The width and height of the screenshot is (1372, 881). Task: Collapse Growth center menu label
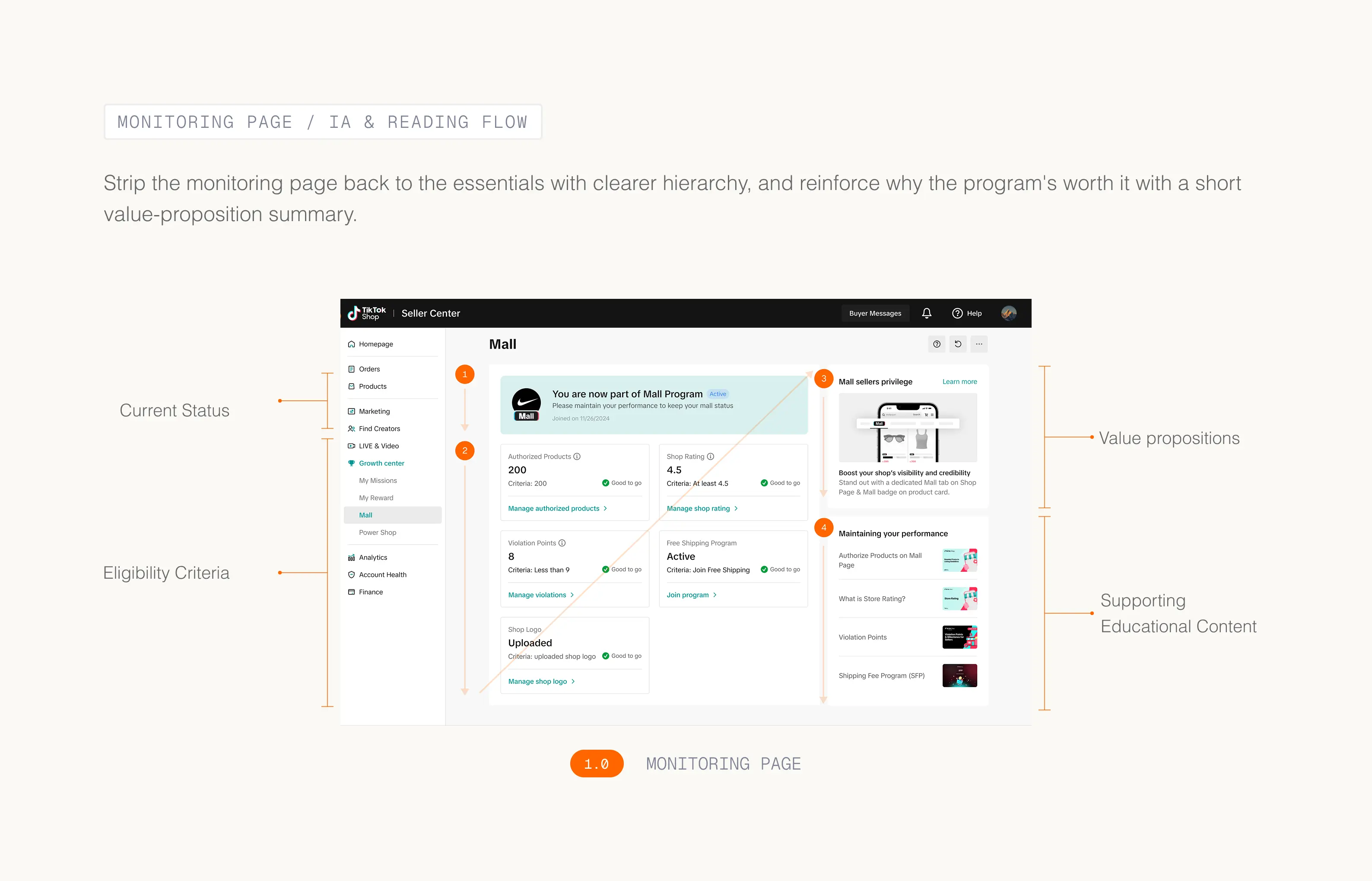point(381,463)
